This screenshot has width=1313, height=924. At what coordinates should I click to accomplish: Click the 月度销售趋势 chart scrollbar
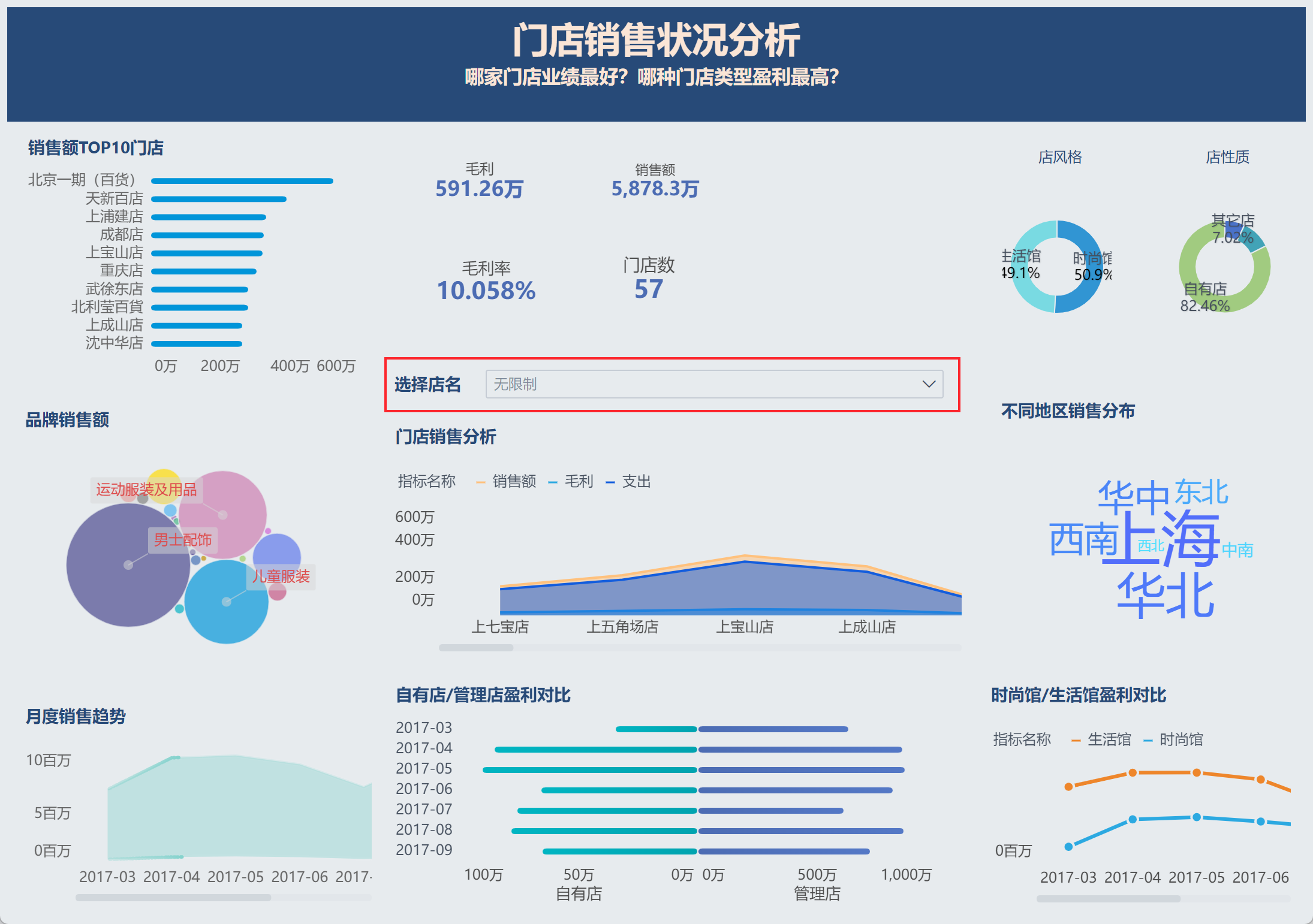tap(174, 898)
